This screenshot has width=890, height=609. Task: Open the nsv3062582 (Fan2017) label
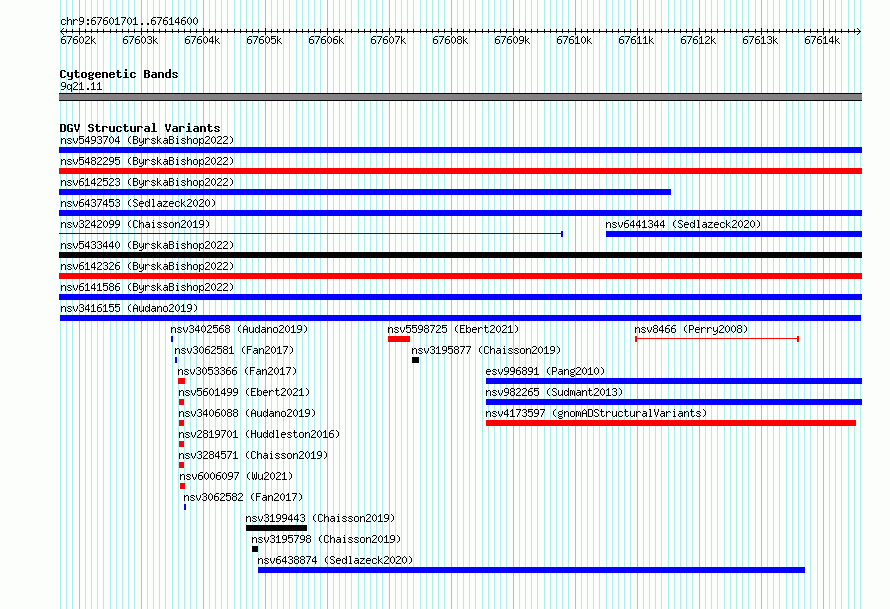(243, 497)
